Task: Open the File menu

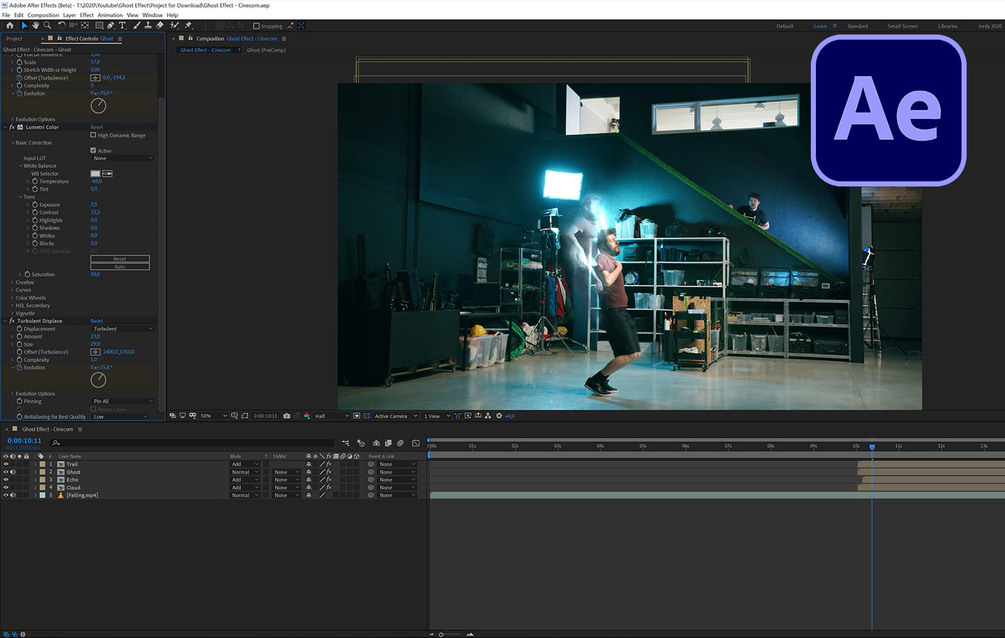Action: pyautogui.click(x=6, y=15)
